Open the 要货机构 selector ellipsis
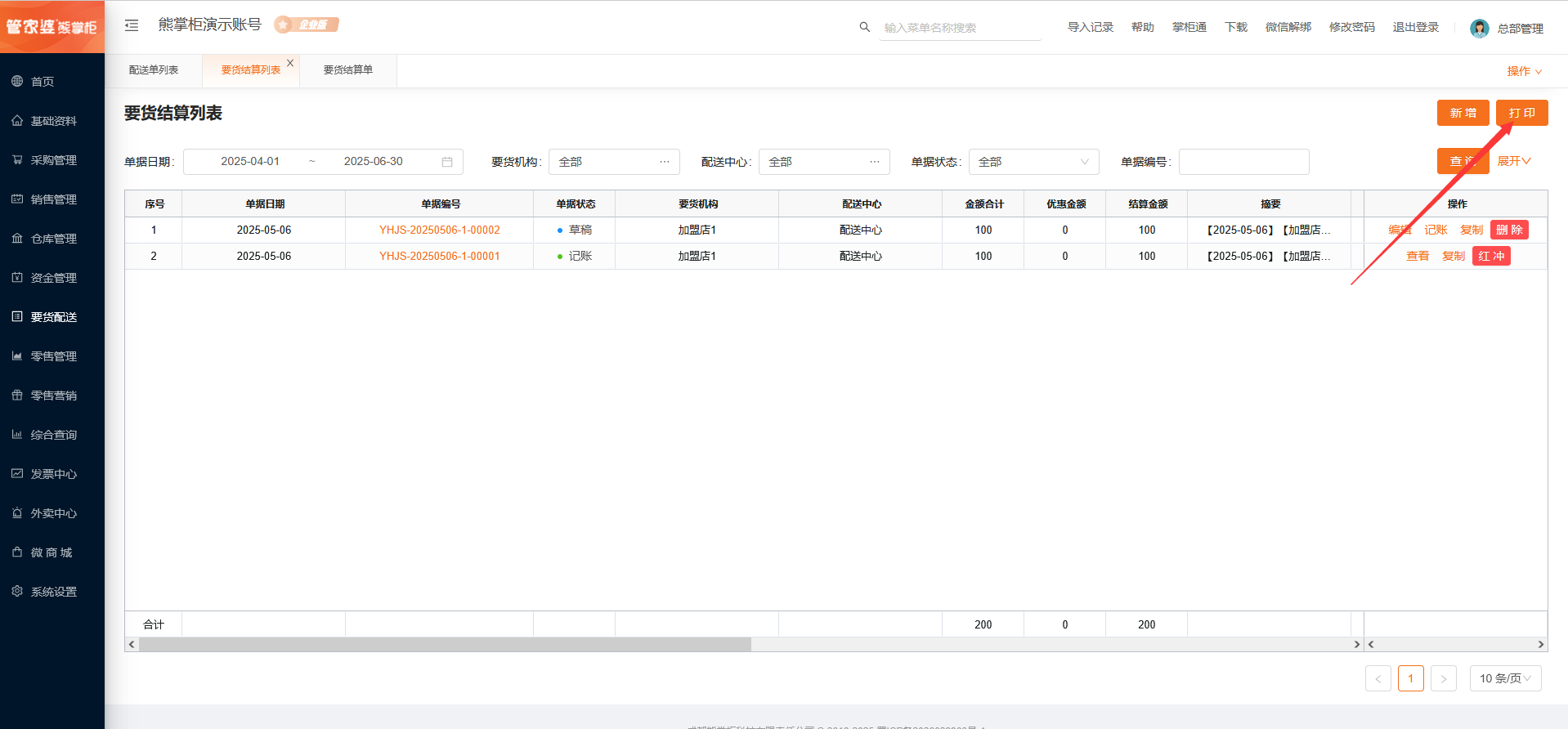Viewport: 1568px width, 729px height. (x=665, y=162)
